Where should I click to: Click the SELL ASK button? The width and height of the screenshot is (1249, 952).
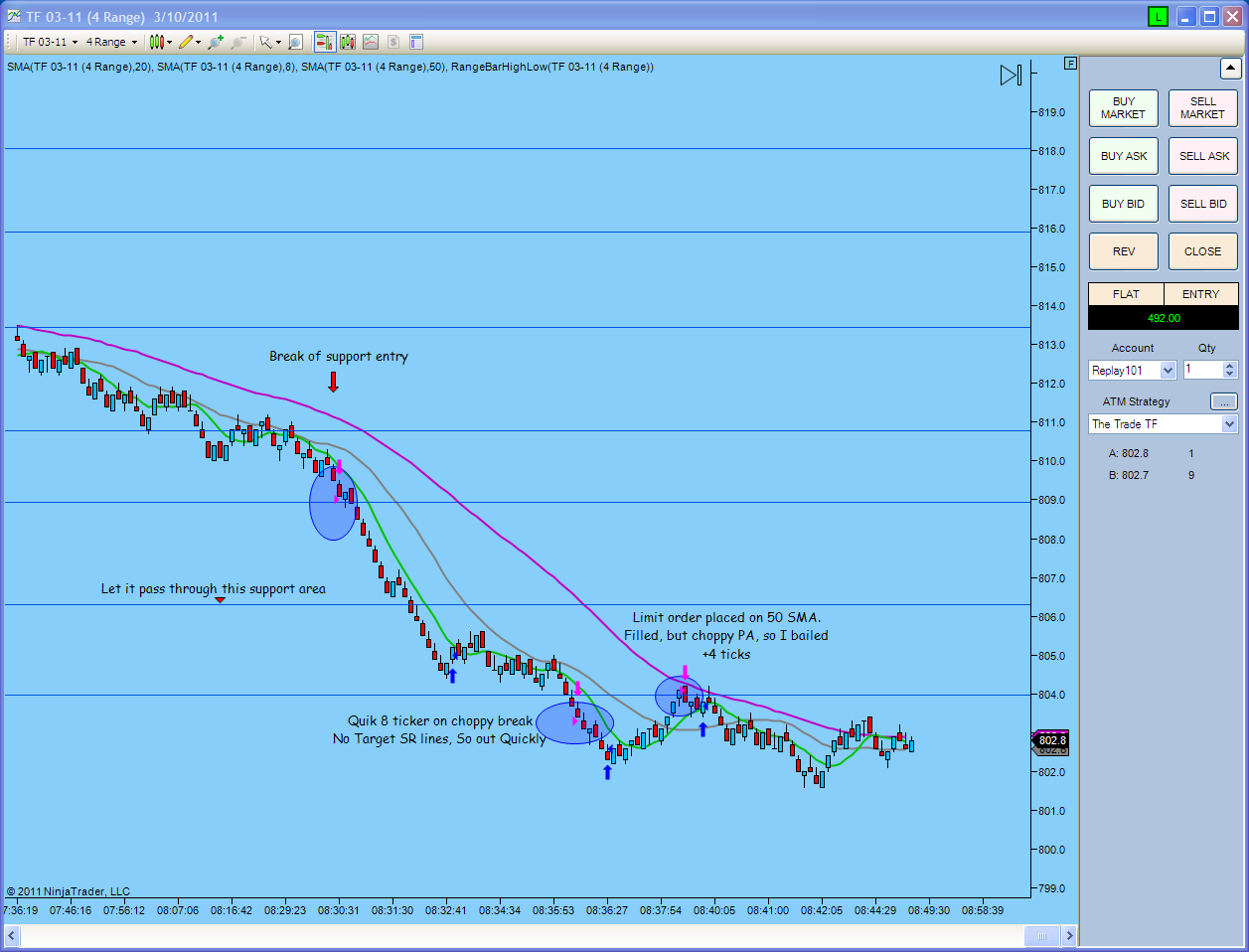1203,156
